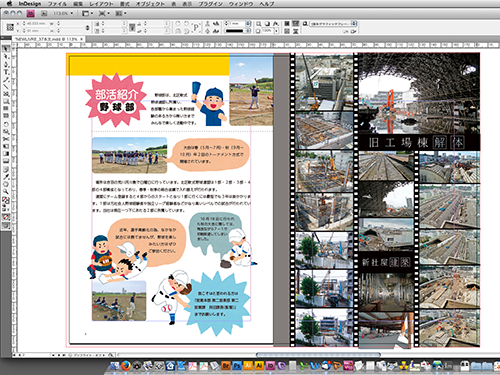Select the Line tool
The width and height of the screenshot is (500, 375).
tap(6, 87)
